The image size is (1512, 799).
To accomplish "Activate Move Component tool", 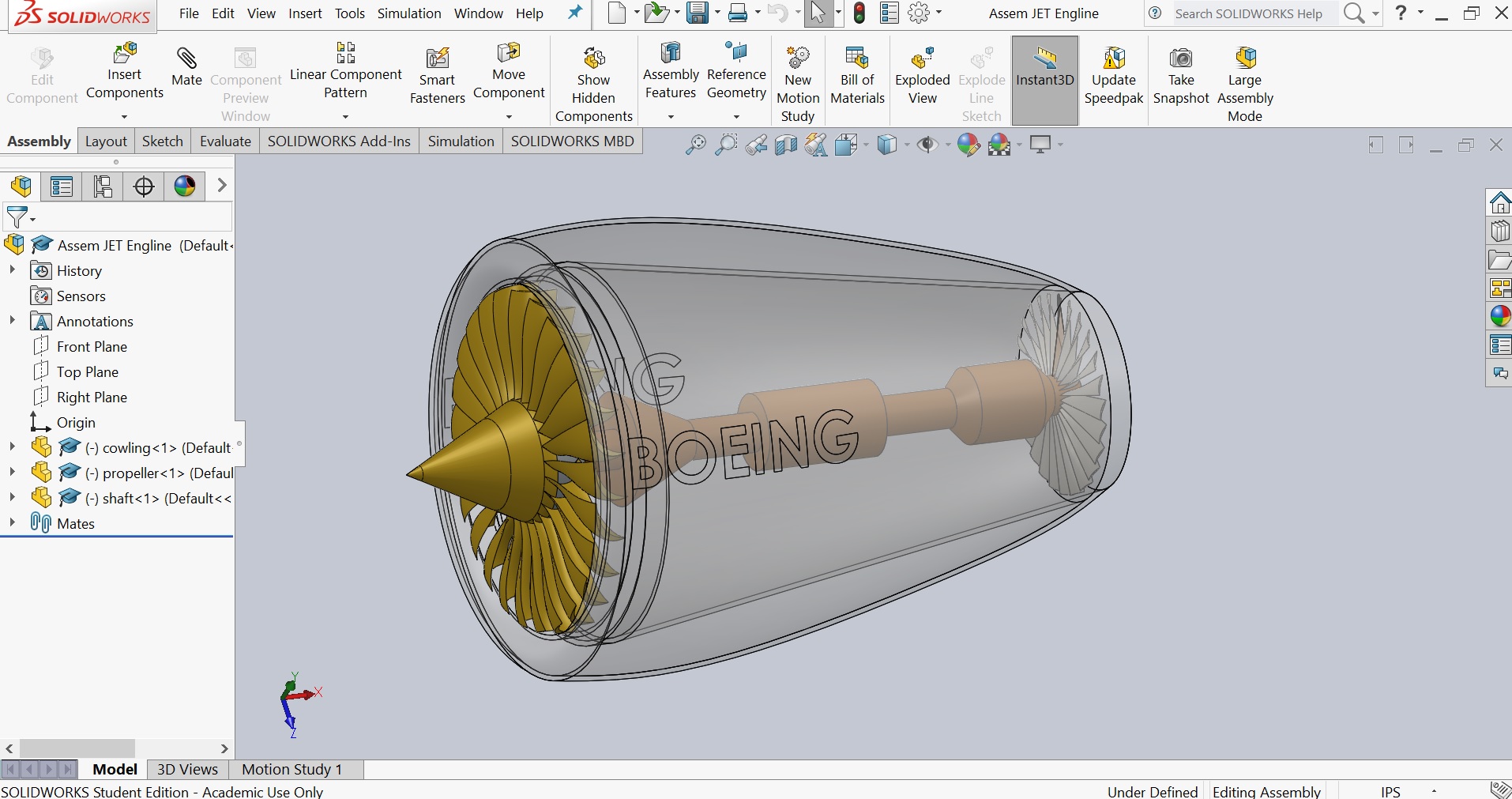I will [509, 72].
